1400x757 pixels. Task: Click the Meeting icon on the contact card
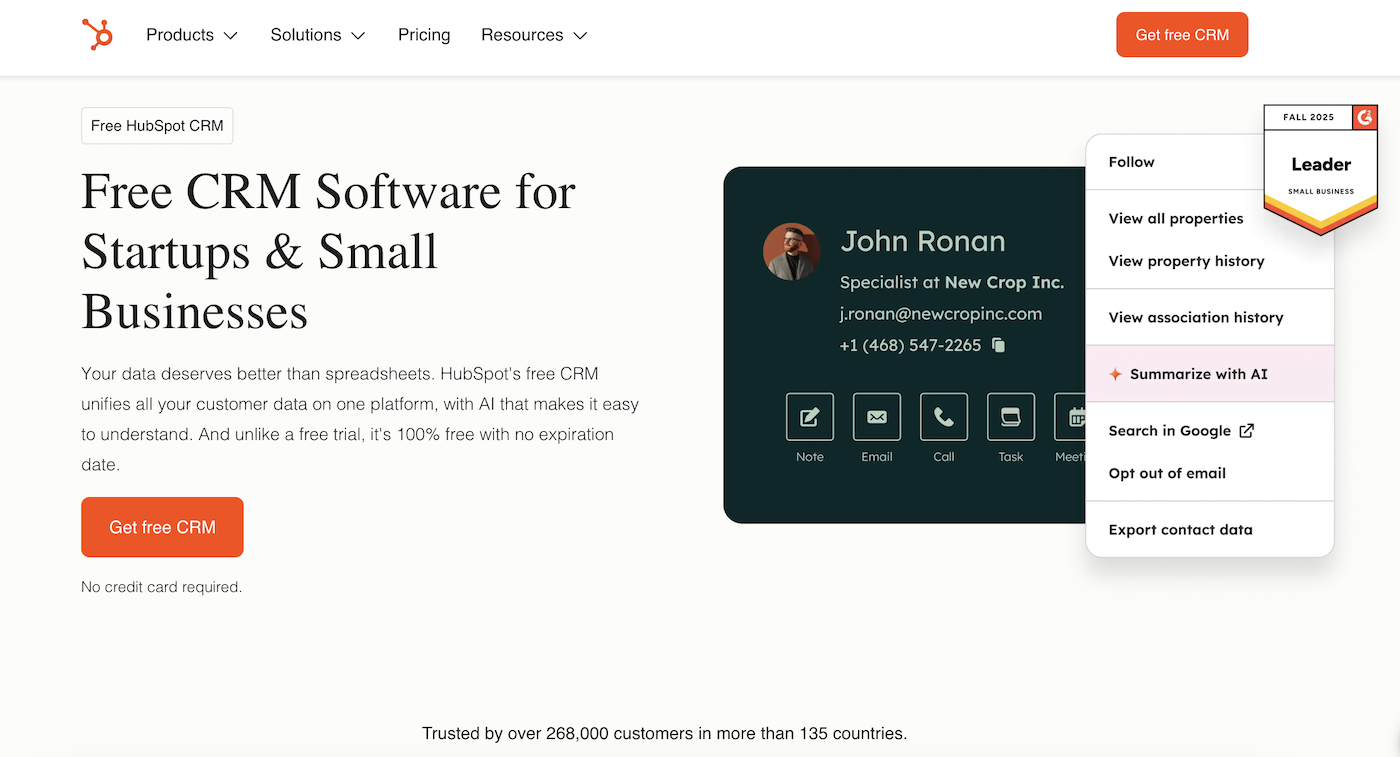[x=1070, y=415]
